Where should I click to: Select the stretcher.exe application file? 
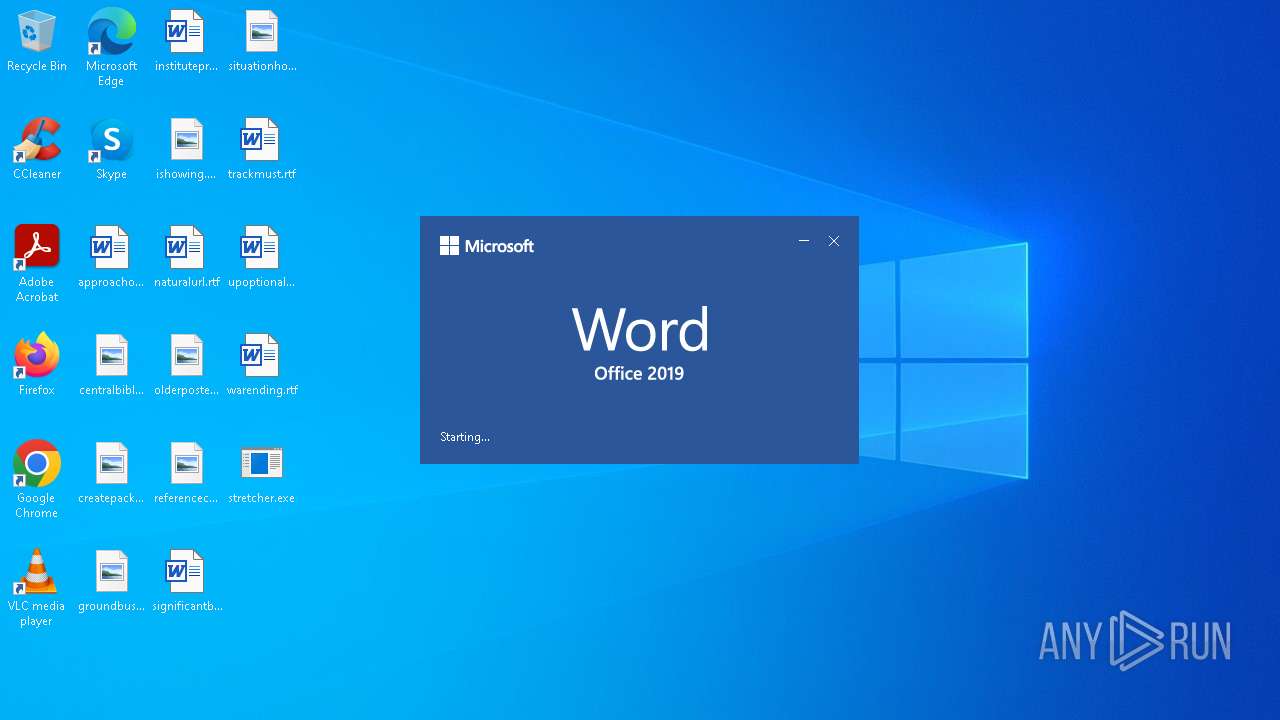262,473
